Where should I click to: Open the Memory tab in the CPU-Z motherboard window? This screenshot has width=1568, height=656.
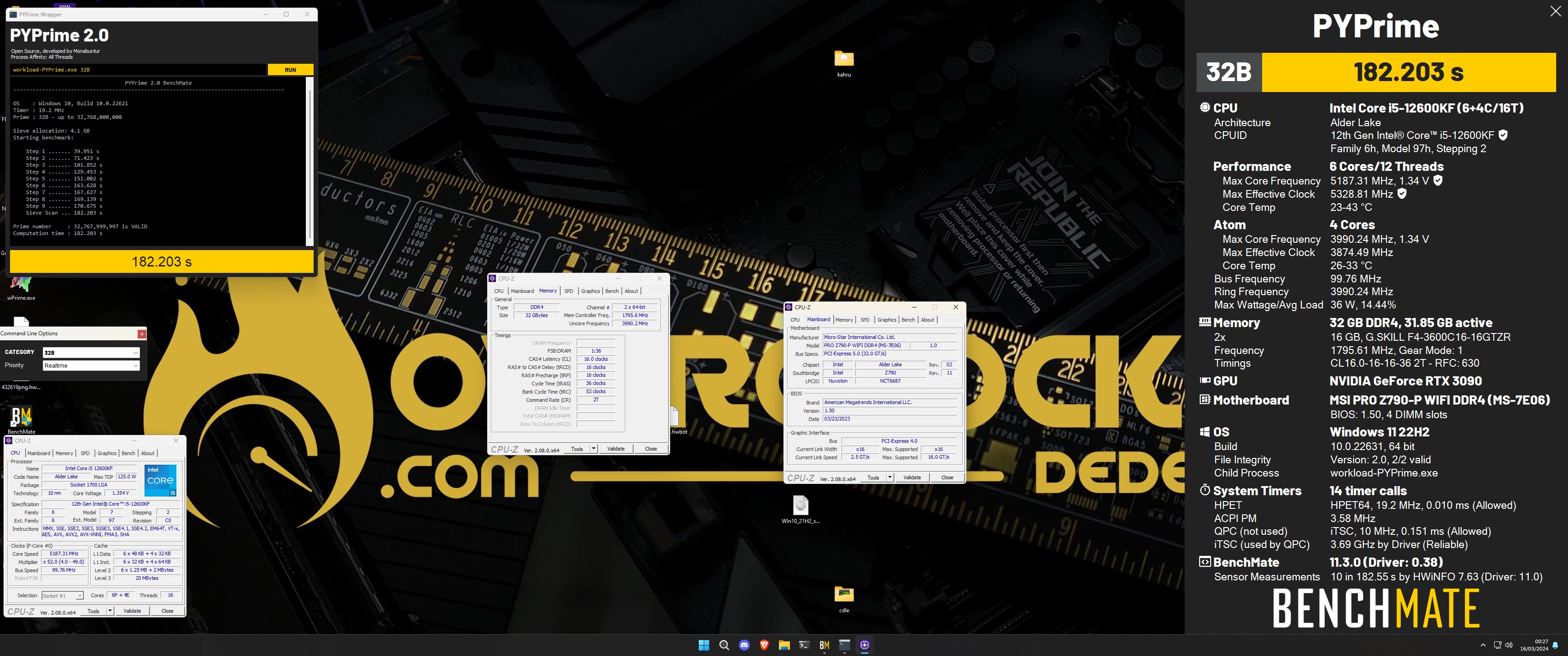(x=844, y=319)
